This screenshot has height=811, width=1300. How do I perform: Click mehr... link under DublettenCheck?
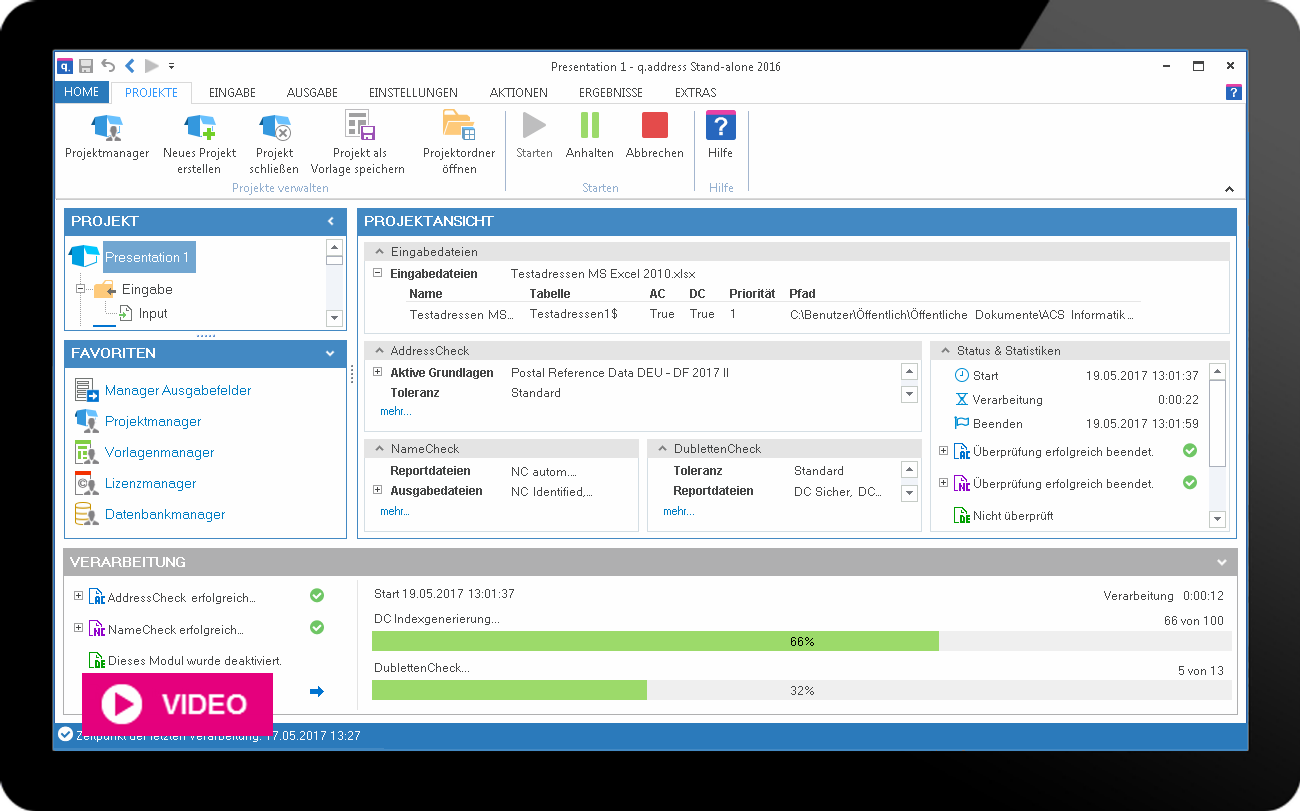coord(678,511)
